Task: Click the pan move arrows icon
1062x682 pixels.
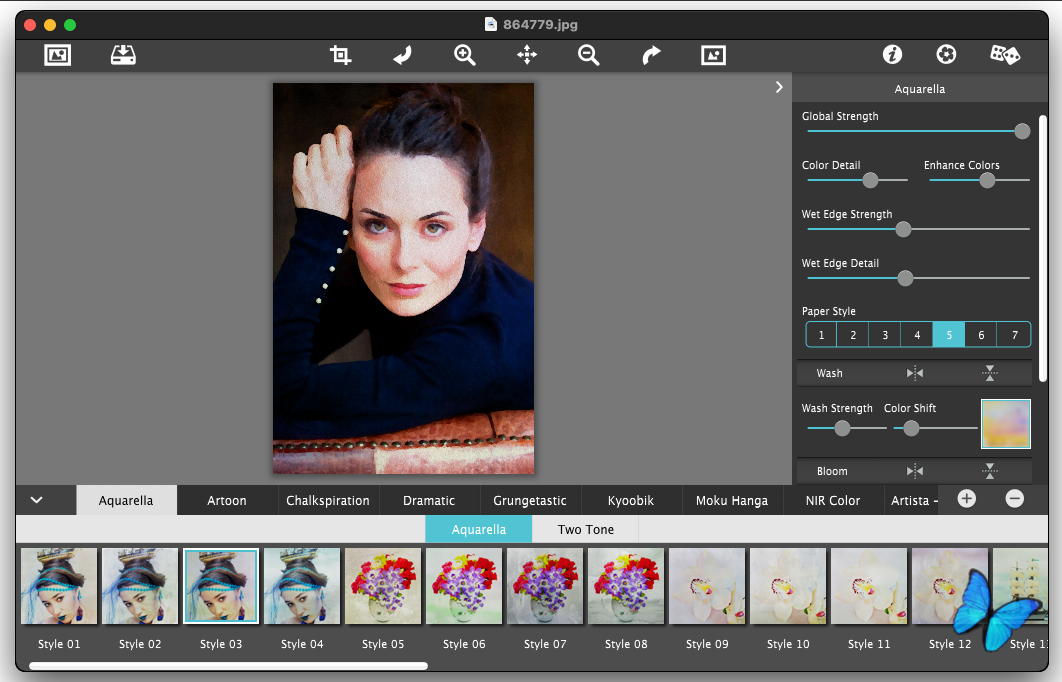Action: [527, 56]
